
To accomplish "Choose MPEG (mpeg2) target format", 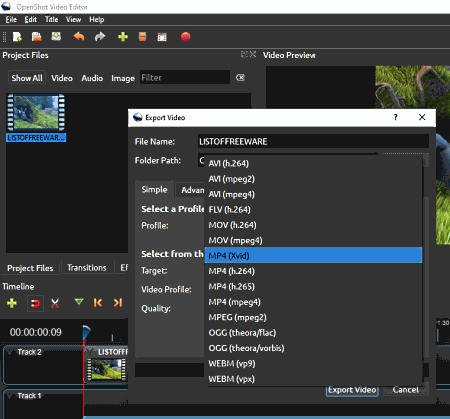I will pyautogui.click(x=313, y=317).
